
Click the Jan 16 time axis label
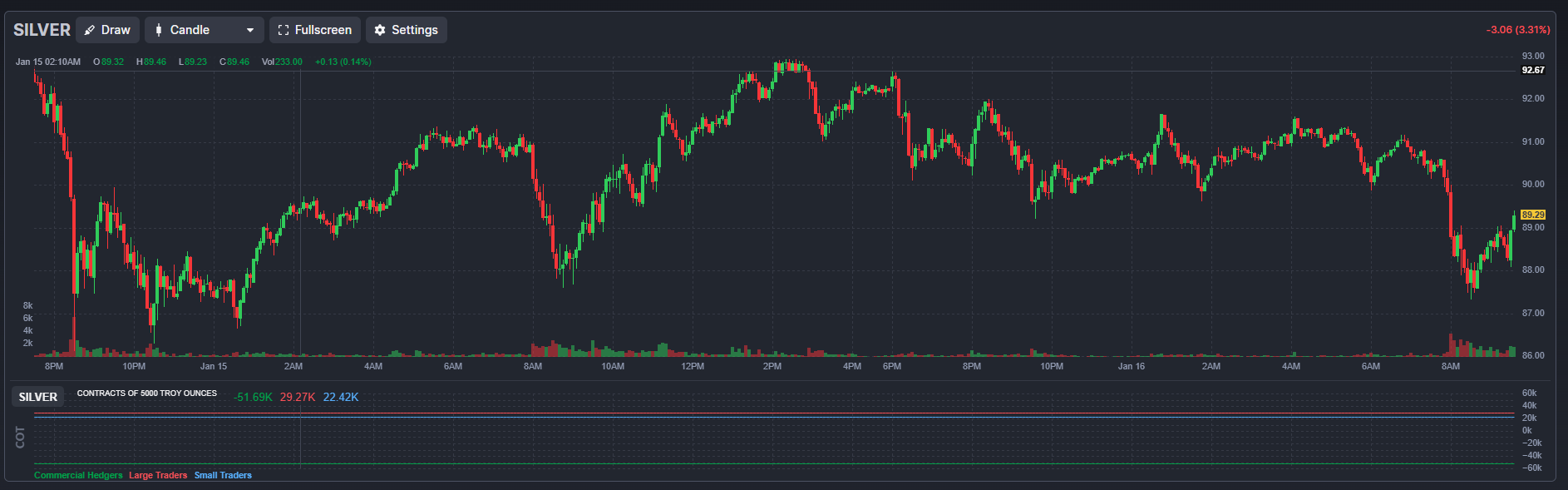pyautogui.click(x=1131, y=366)
